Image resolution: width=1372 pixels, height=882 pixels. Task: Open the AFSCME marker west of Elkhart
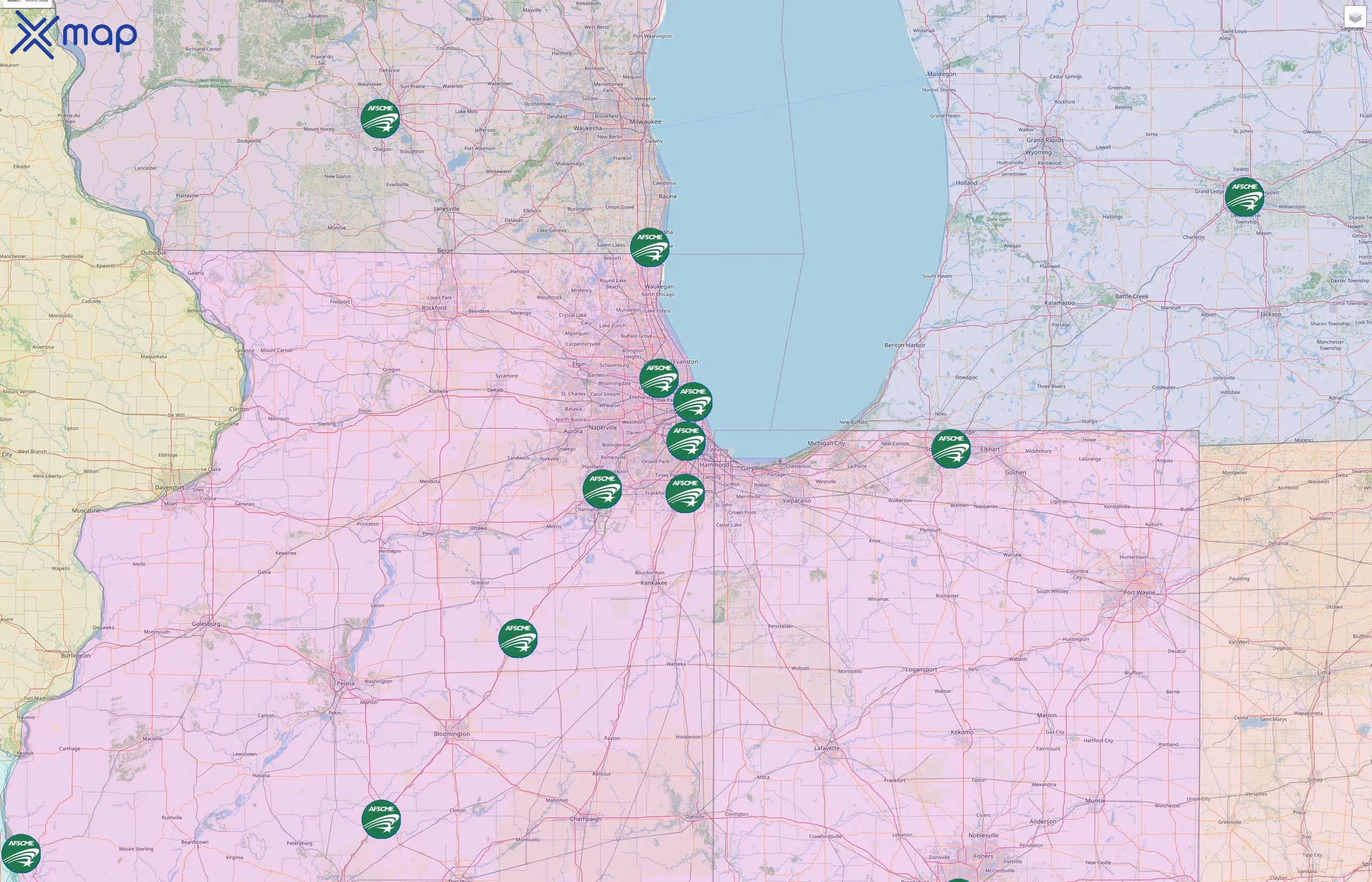[951, 449]
